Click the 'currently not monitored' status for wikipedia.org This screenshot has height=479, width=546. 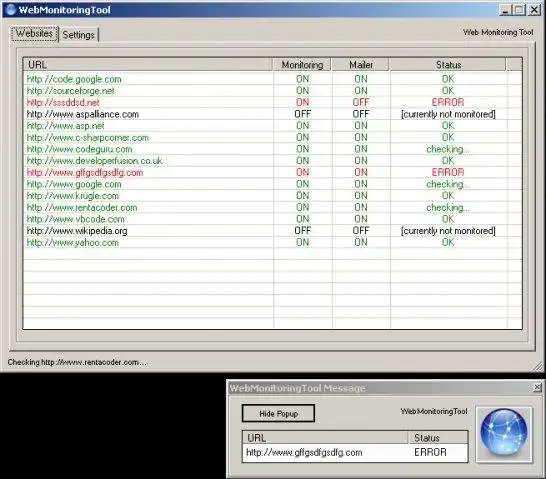point(448,231)
